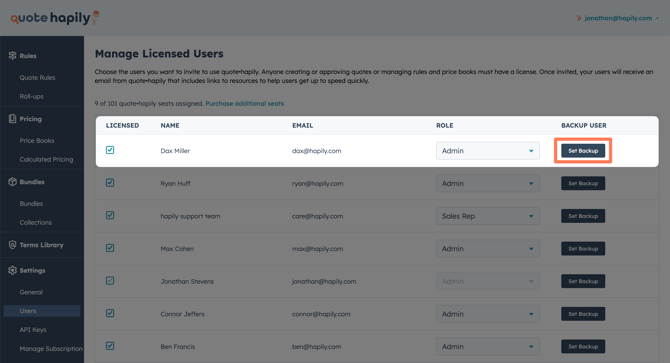Click the name Dax Miller
Viewport: 670px width, 363px height.
175,151
